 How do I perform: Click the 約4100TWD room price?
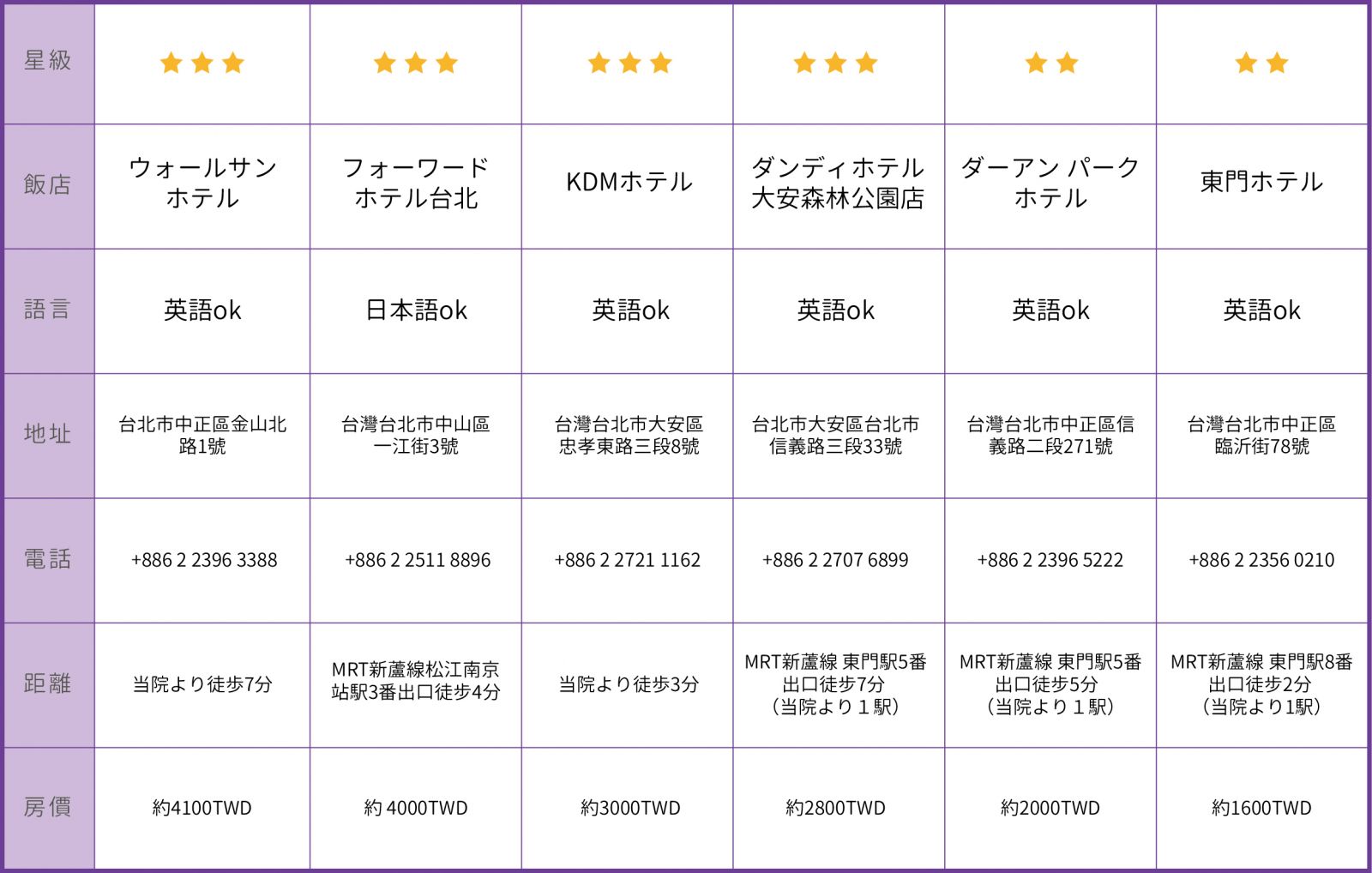tap(202, 808)
